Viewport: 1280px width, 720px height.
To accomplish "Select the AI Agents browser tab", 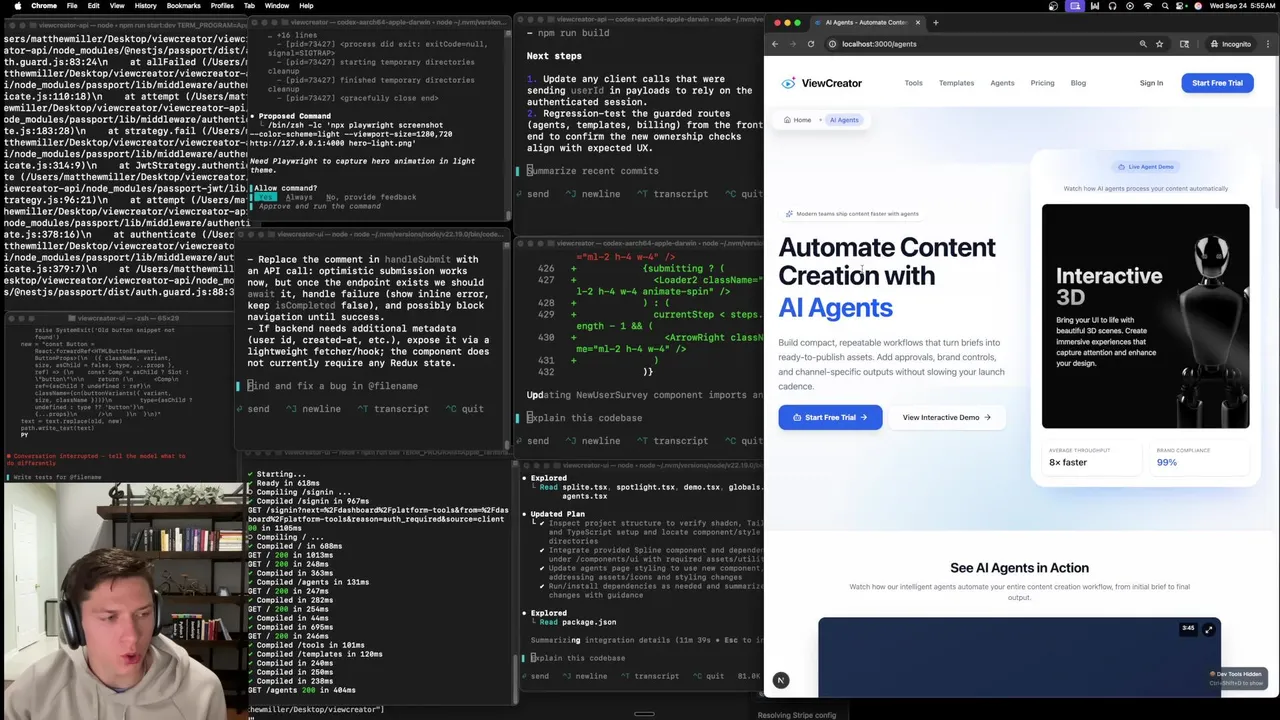I will (x=866, y=22).
